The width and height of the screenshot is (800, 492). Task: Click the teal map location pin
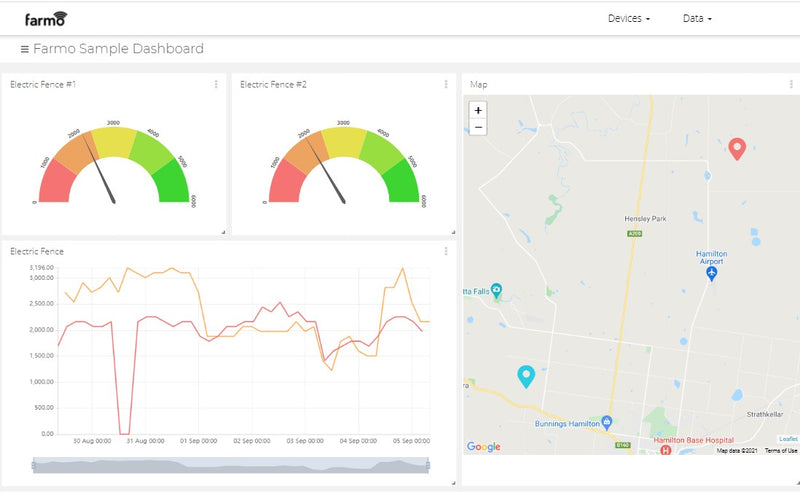pos(525,375)
